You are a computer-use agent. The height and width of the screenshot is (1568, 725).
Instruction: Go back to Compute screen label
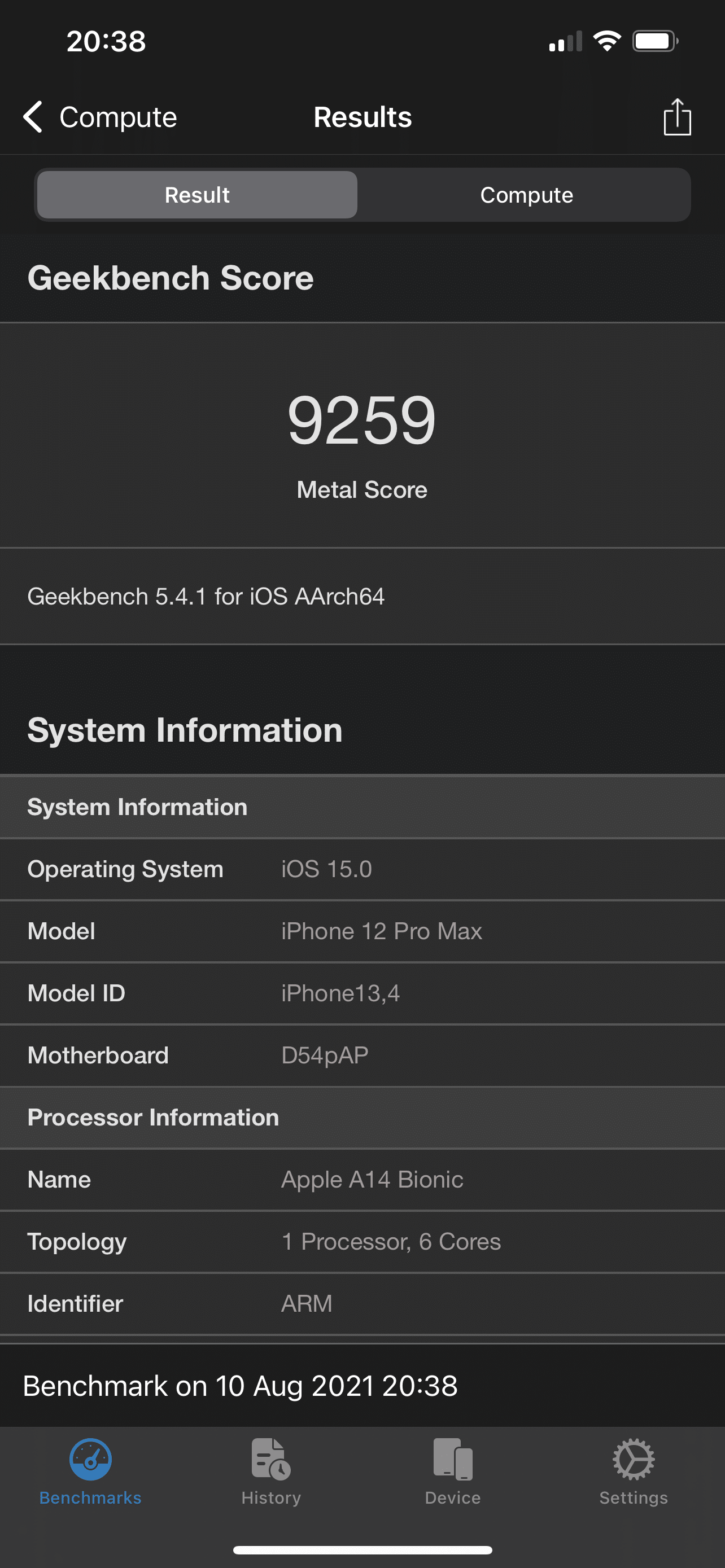click(118, 117)
